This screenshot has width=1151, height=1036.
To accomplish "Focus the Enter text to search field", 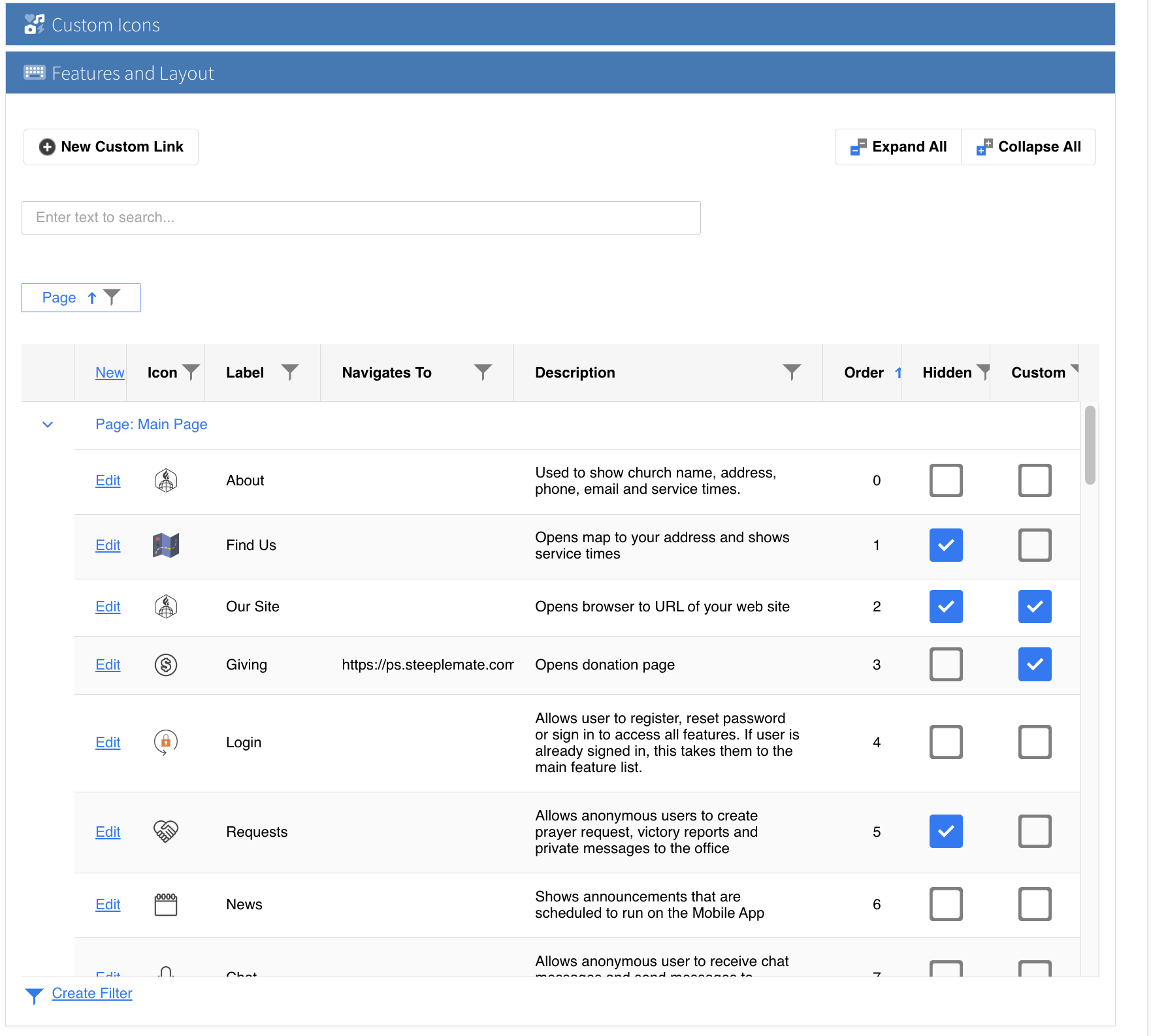I will (361, 218).
